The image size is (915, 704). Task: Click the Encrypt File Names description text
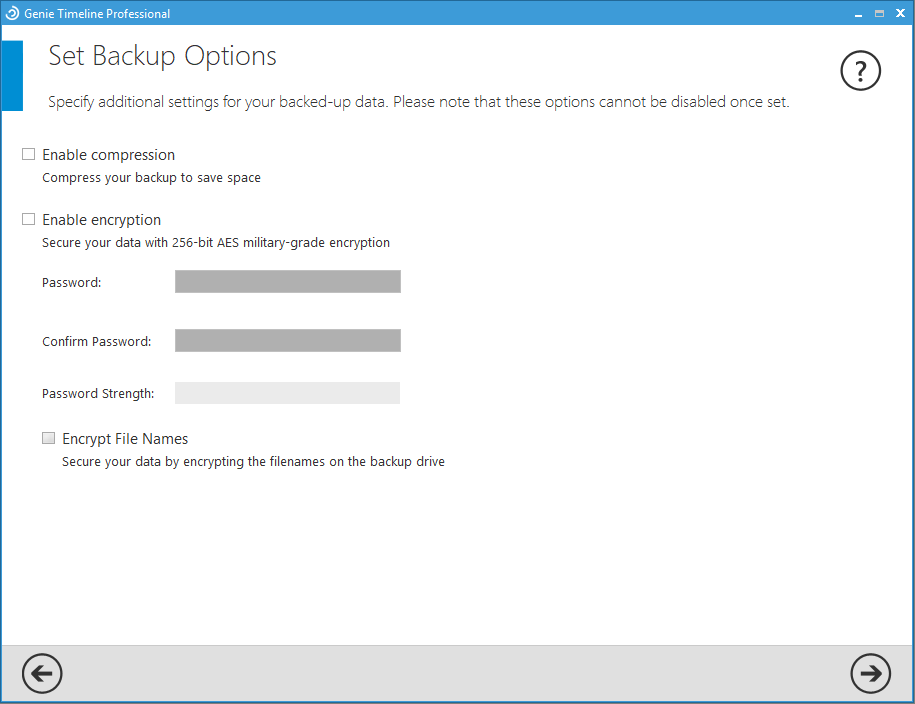(254, 461)
